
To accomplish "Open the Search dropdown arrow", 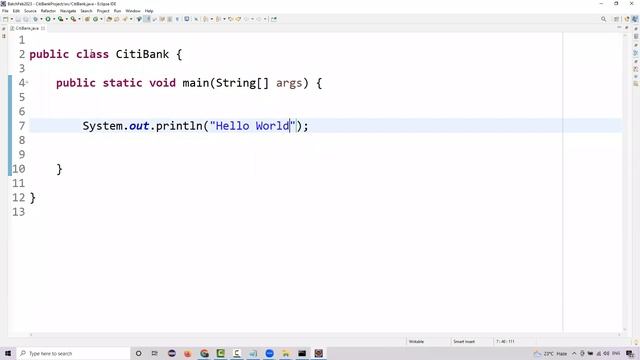I will (131, 19).
